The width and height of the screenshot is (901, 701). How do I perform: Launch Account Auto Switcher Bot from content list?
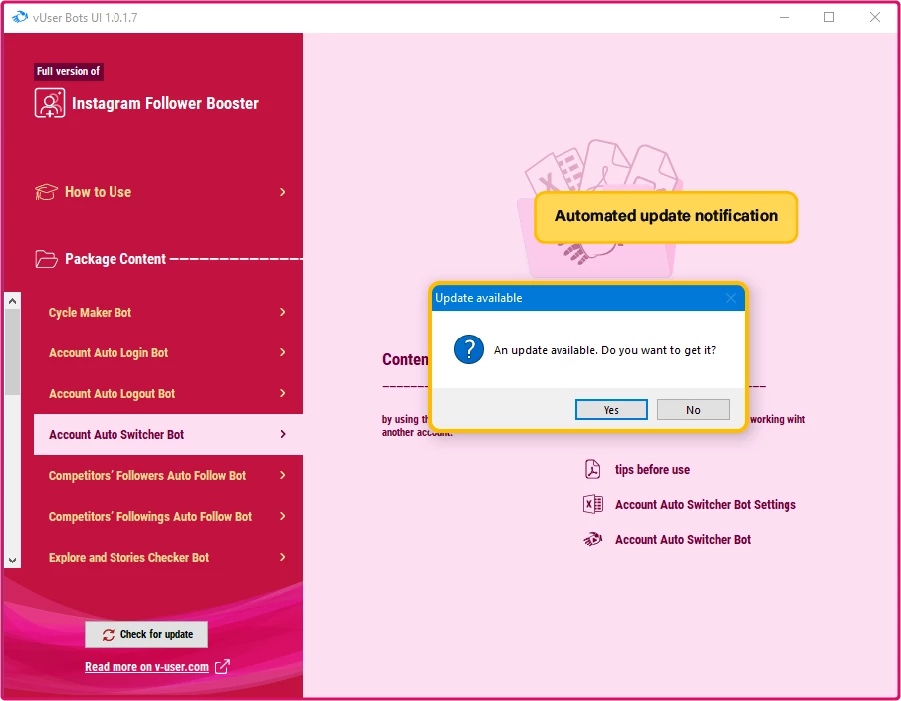[x=683, y=540]
